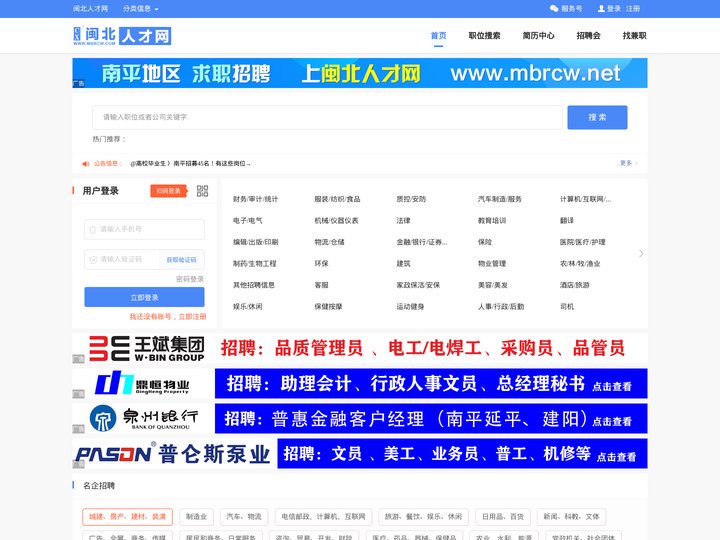Image resolution: width=720 pixels, height=540 pixels.
Task: Select the 制造业 industry tag
Action: pyautogui.click(x=196, y=517)
